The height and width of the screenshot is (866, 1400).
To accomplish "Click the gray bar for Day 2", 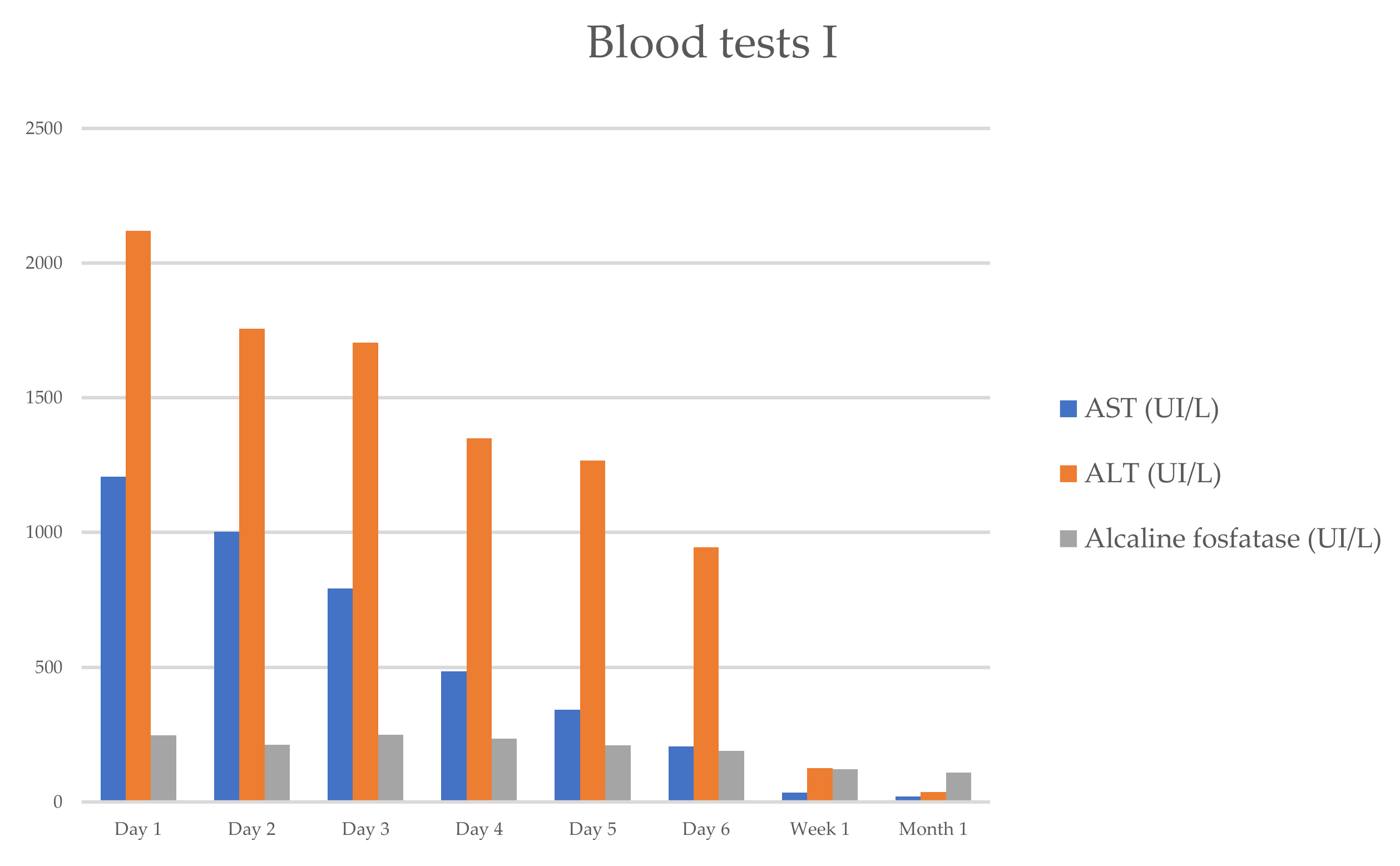I will (277, 772).
